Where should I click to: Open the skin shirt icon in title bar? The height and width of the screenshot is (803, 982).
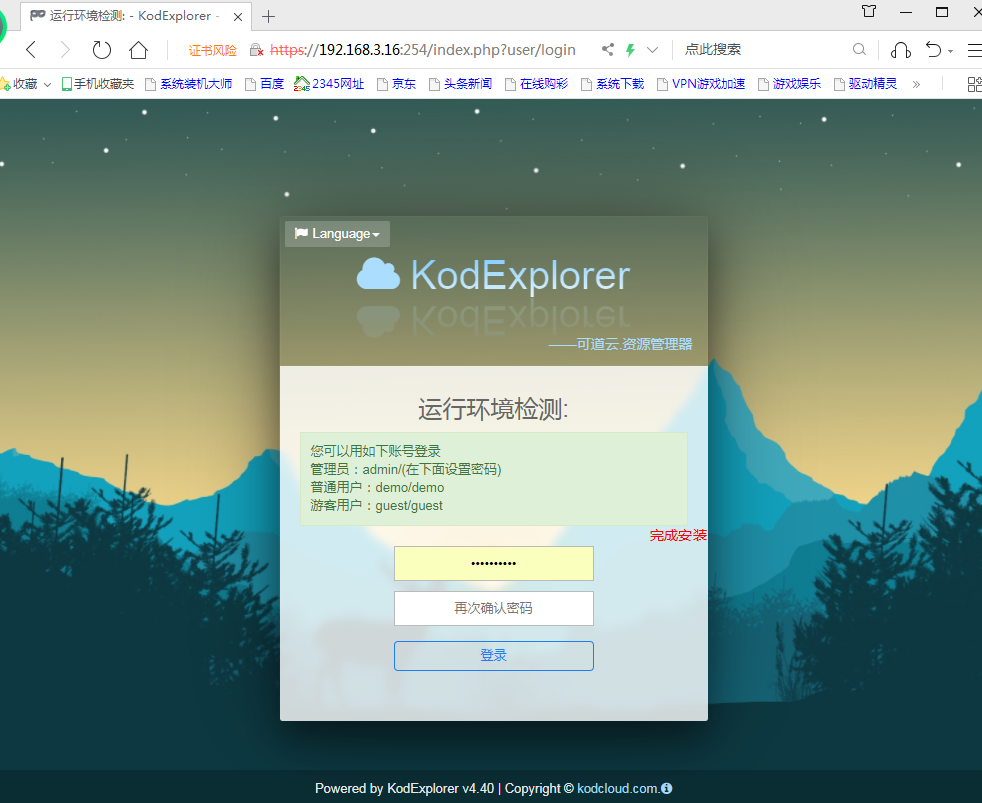pyautogui.click(x=869, y=11)
